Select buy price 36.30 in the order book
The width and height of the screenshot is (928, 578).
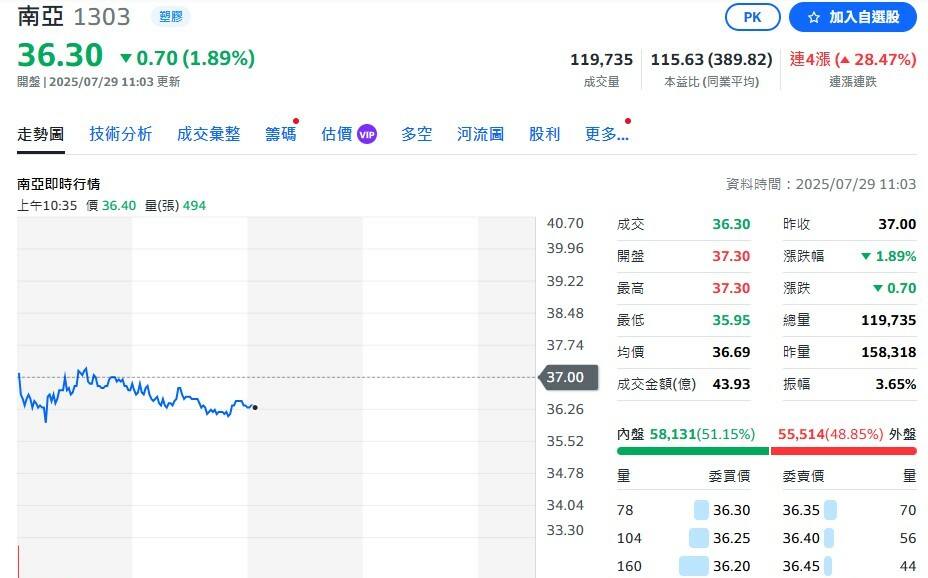[731, 509]
